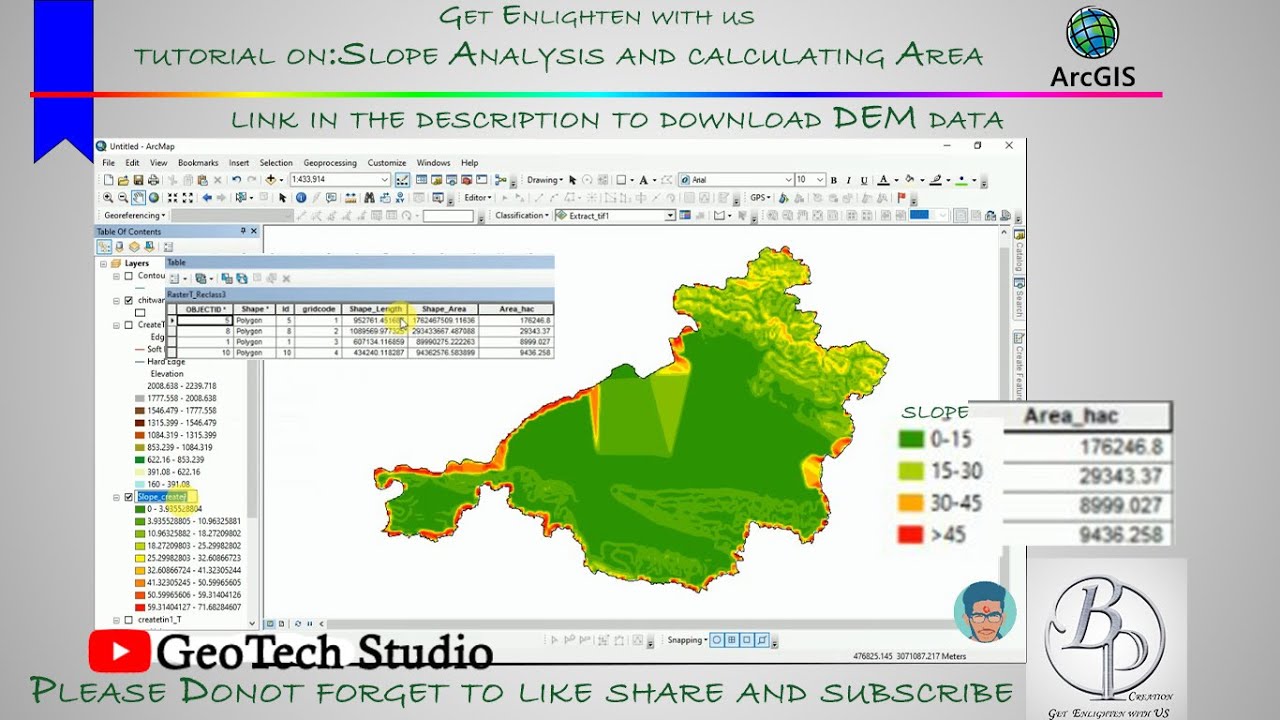Click the gridcode column header

coord(317,309)
